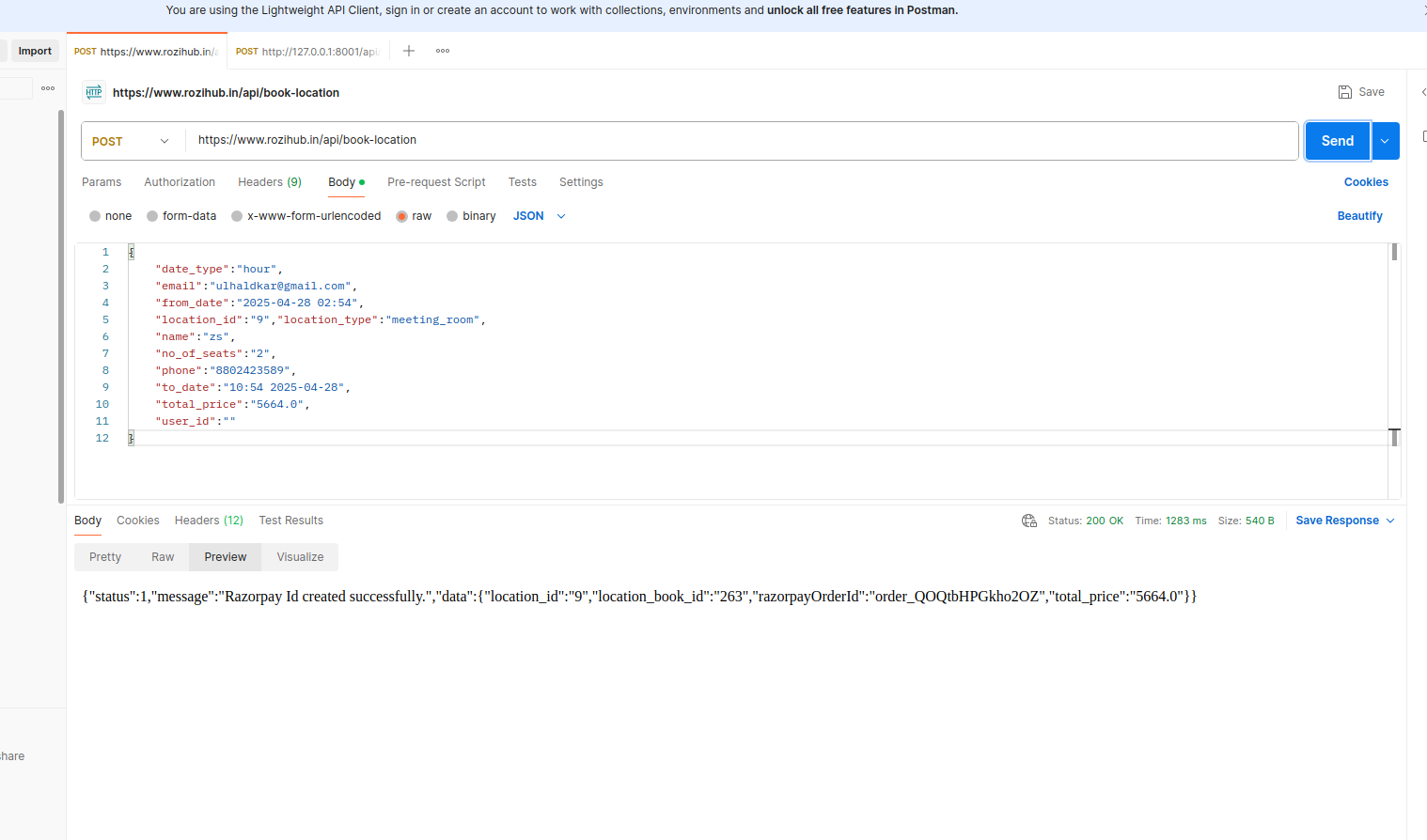
Task: Switch response view to Pretty
Action: pyautogui.click(x=105, y=557)
